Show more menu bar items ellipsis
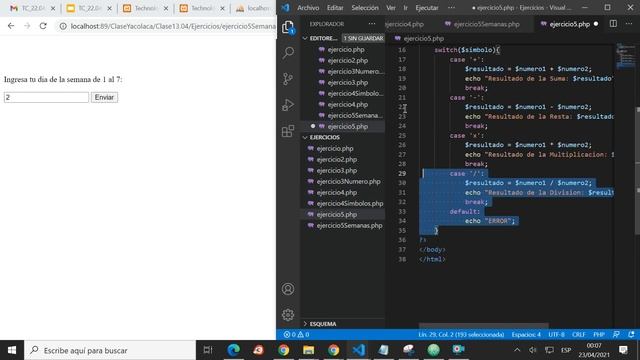 (451, 8)
